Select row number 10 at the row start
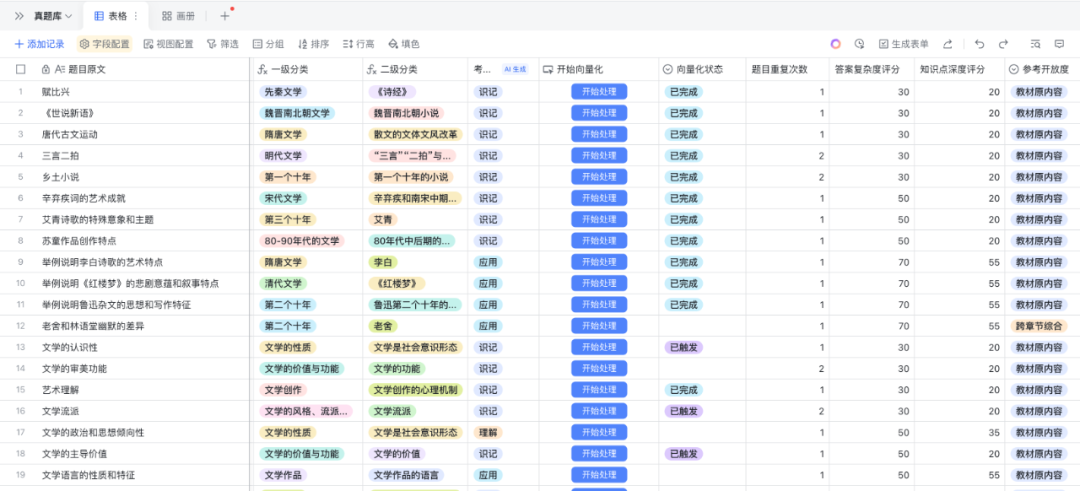 (21, 283)
